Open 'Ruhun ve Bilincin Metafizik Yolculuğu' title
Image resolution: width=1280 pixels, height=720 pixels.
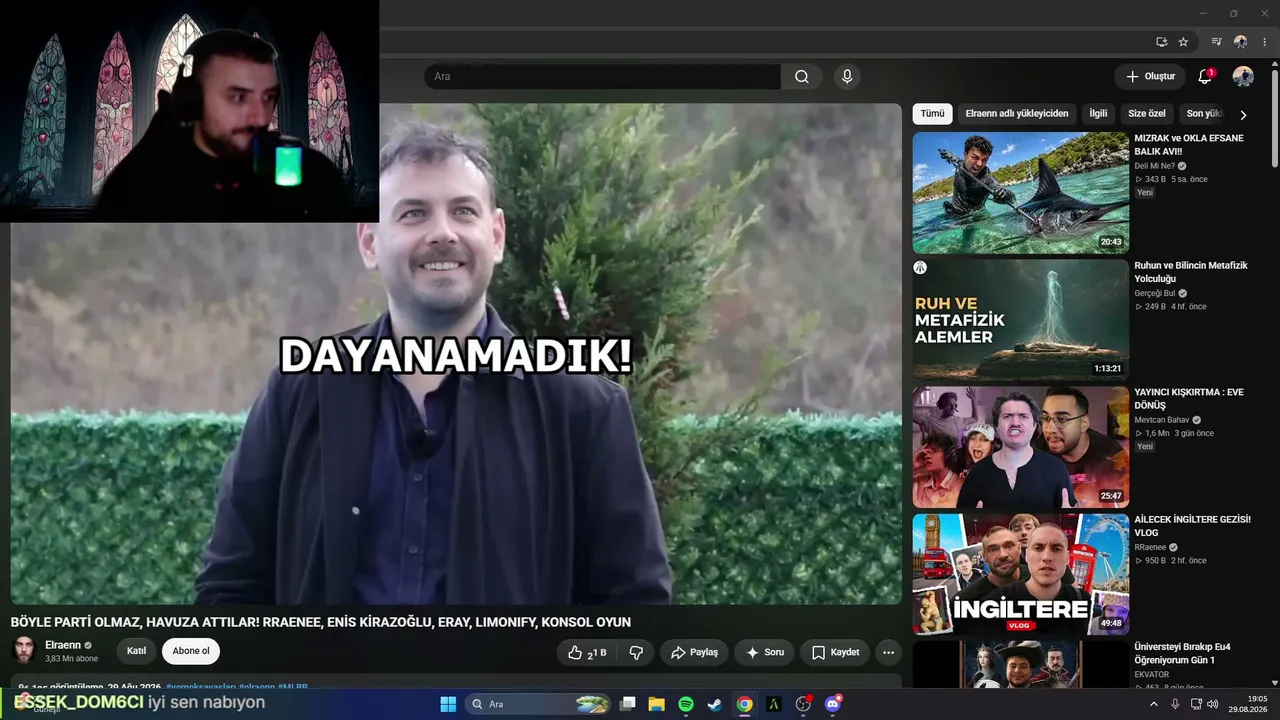pyautogui.click(x=1191, y=272)
